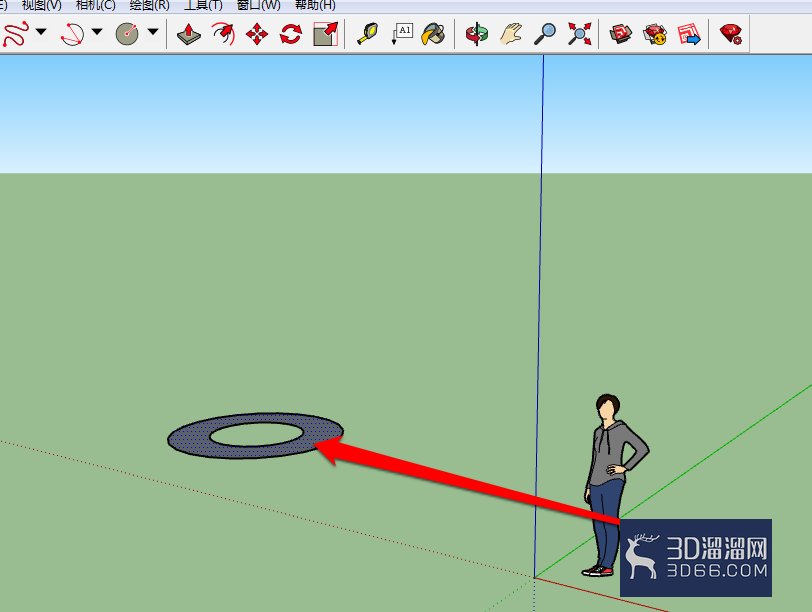
Task: Select the Move tool
Action: (x=257, y=34)
